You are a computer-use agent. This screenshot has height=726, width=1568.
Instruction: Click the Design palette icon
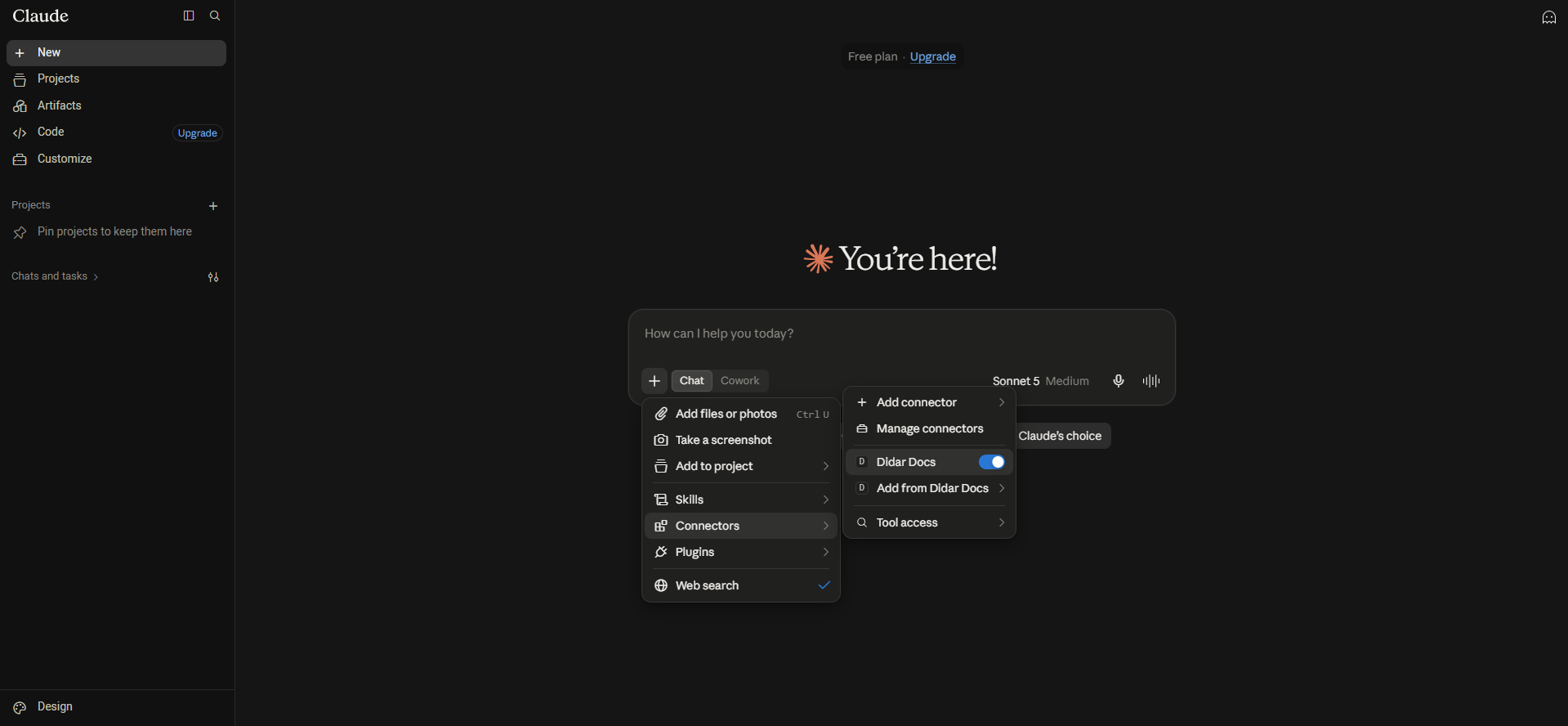[x=20, y=707]
